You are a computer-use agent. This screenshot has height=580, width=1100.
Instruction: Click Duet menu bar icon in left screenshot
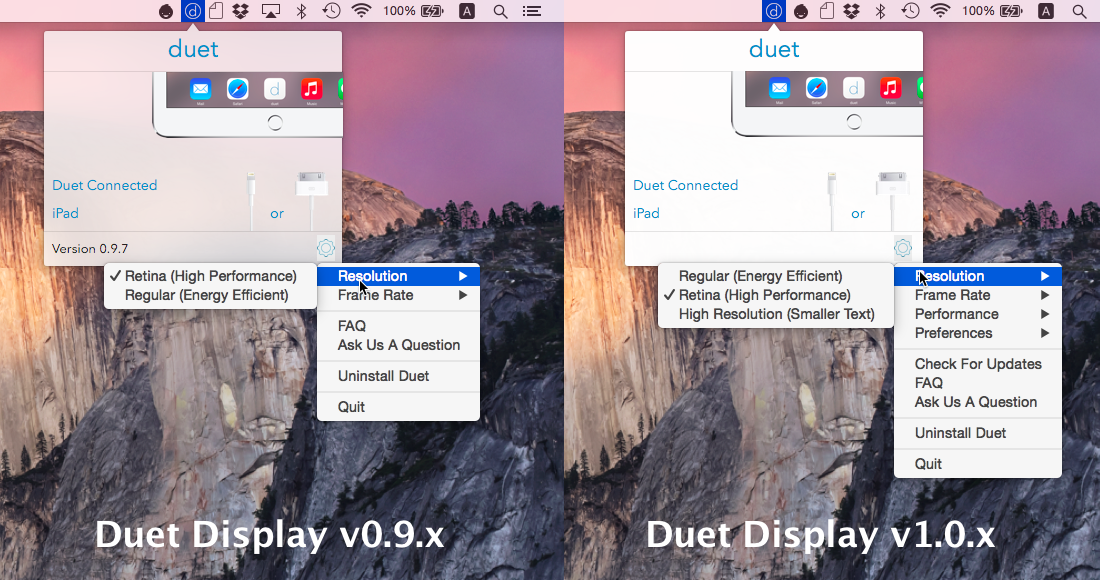click(193, 11)
